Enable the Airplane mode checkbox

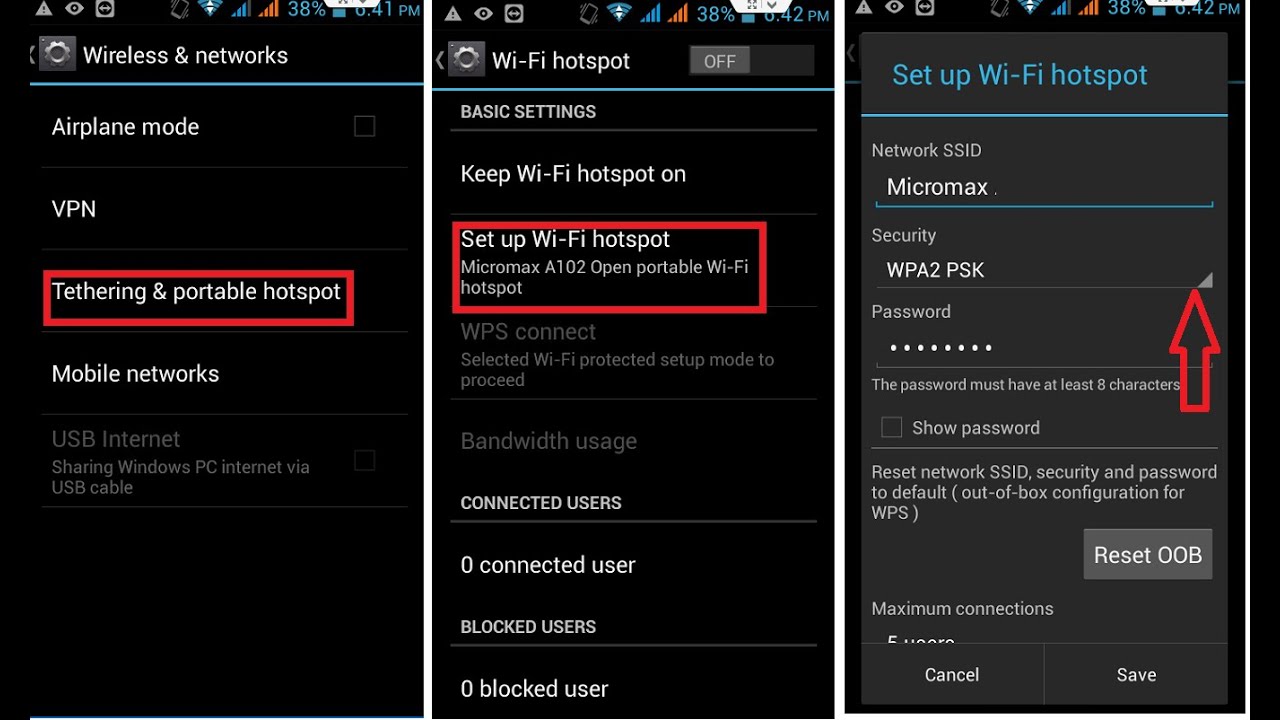[x=365, y=126]
